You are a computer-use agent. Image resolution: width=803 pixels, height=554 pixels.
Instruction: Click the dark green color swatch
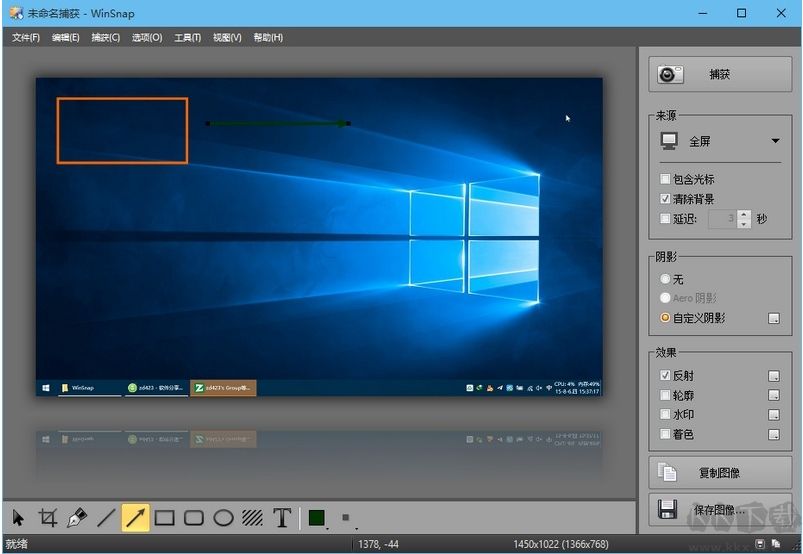point(316,518)
